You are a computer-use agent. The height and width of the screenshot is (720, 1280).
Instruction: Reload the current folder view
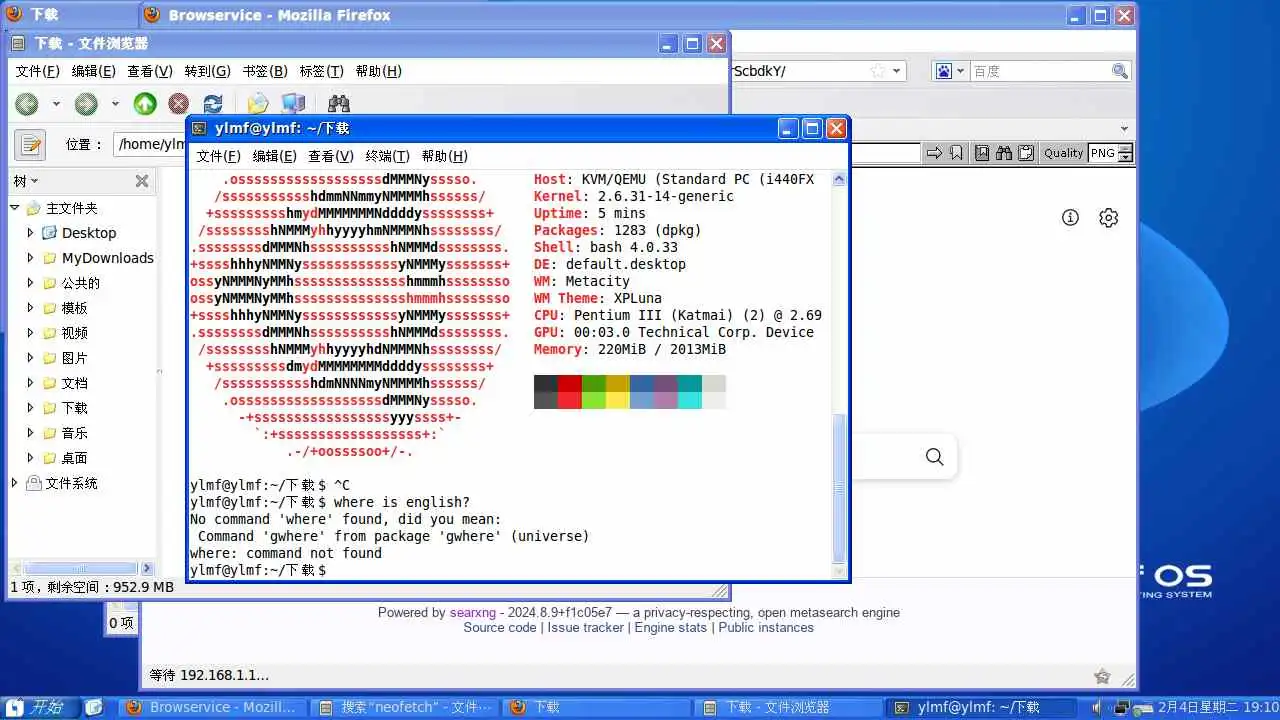tap(213, 104)
